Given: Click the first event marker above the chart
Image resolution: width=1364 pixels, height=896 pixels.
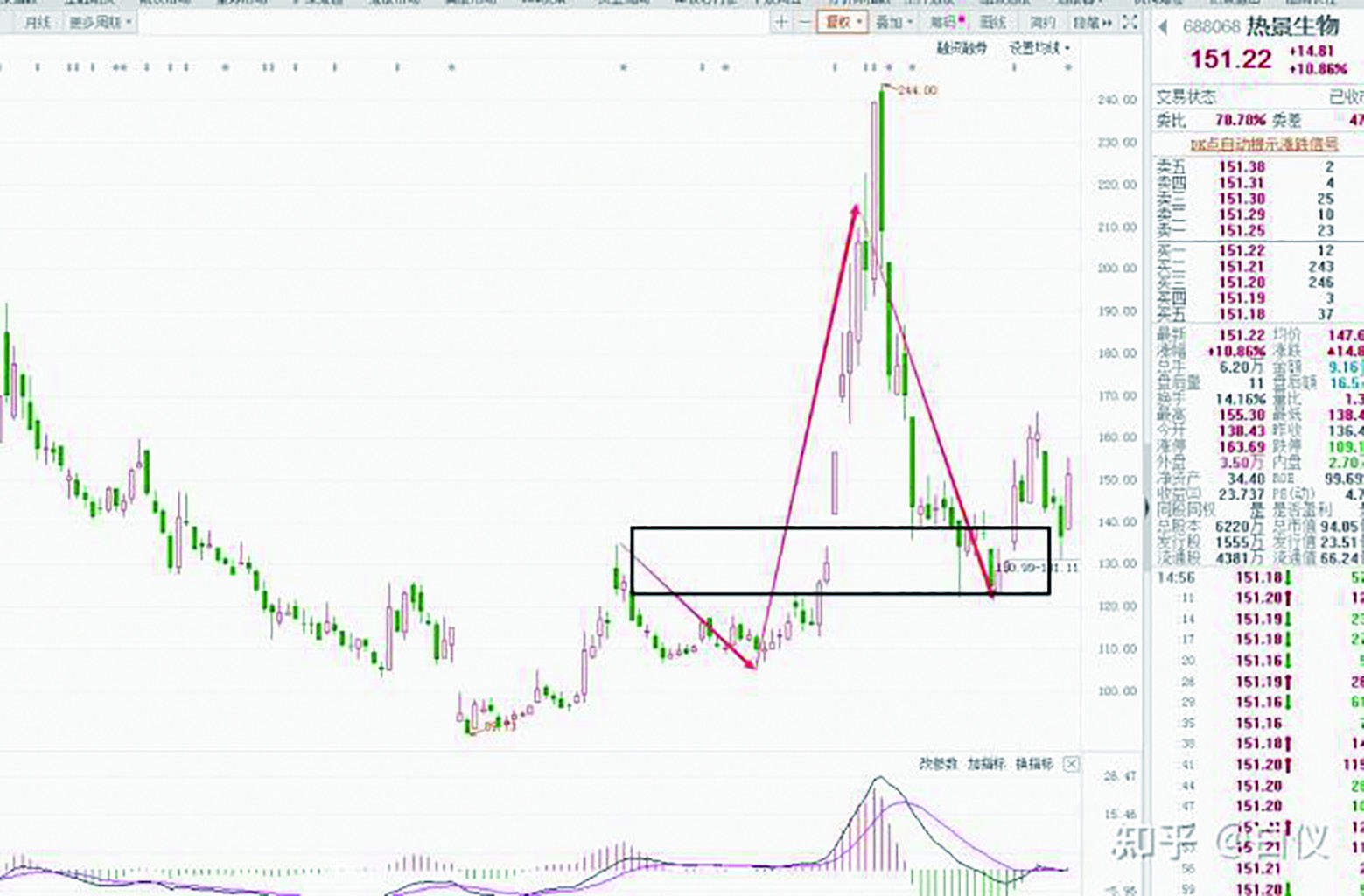Looking at the screenshot, I should [38, 67].
